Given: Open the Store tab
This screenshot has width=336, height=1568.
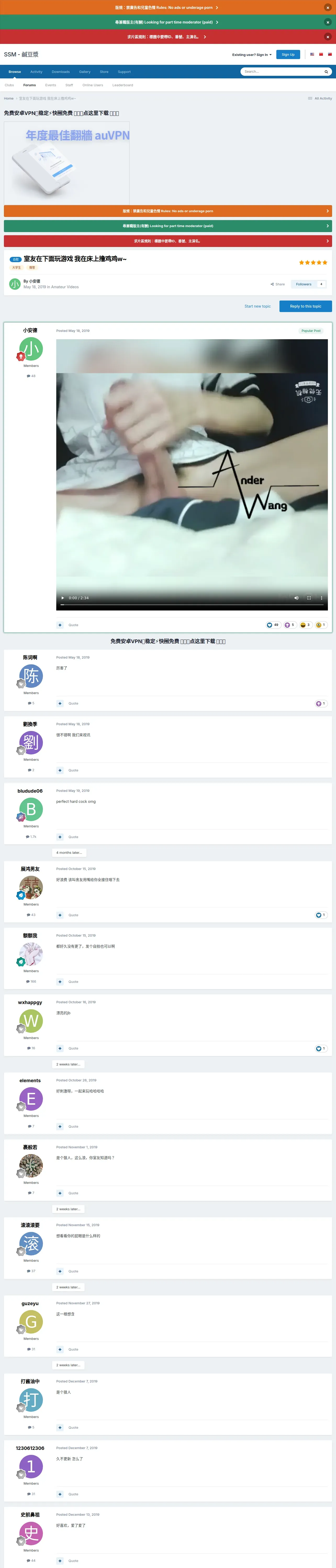Looking at the screenshot, I should click(104, 72).
